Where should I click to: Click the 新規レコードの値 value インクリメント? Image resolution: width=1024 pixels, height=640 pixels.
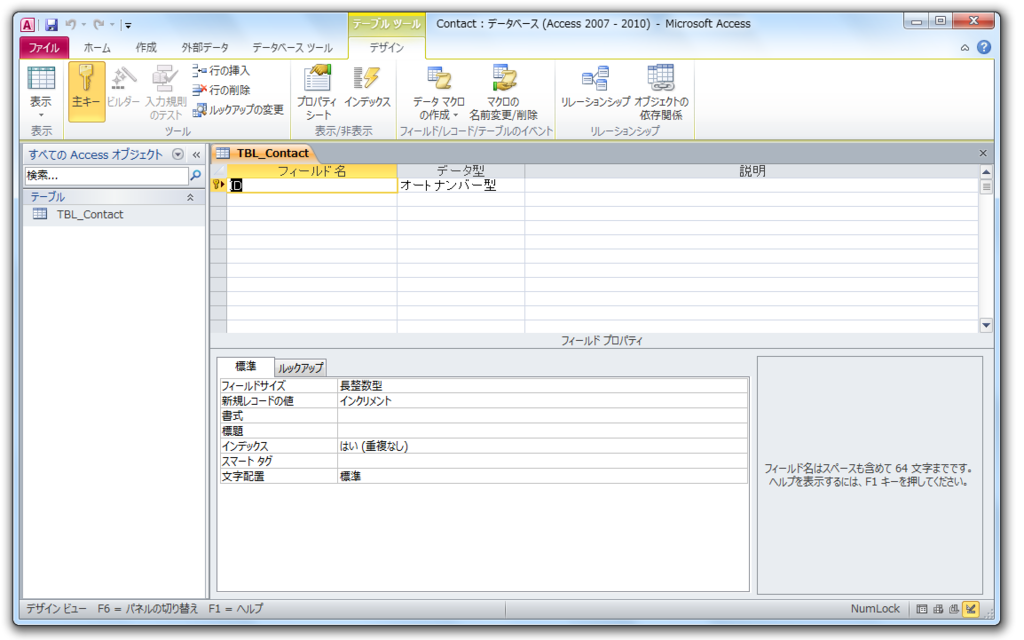542,401
